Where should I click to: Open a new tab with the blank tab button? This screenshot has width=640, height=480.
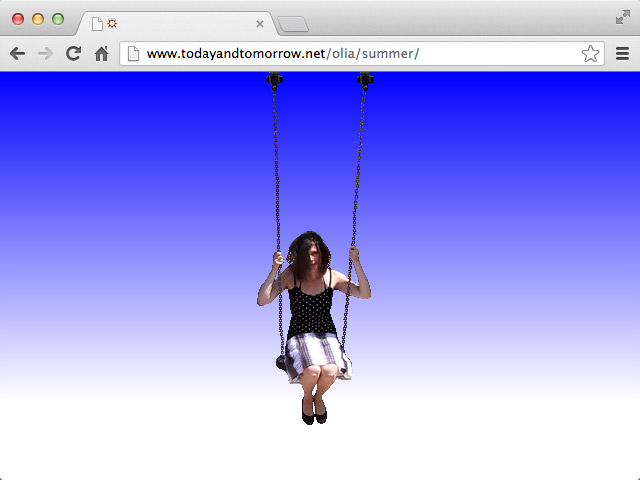[x=293, y=24]
